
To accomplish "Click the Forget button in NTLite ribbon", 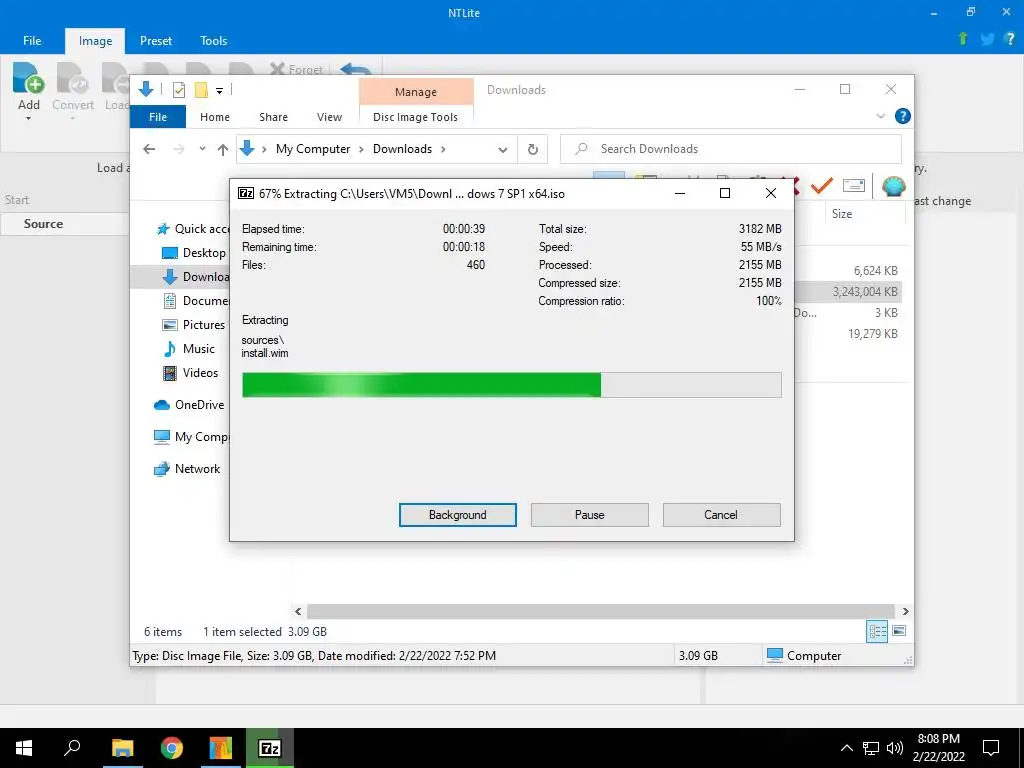I will coord(296,69).
